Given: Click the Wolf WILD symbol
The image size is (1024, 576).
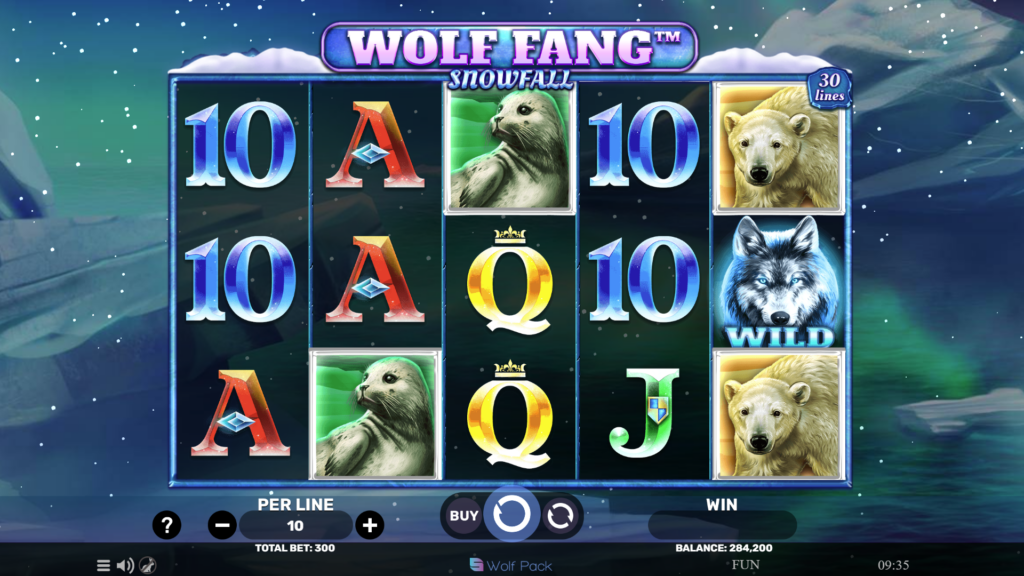Looking at the screenshot, I should [x=778, y=281].
